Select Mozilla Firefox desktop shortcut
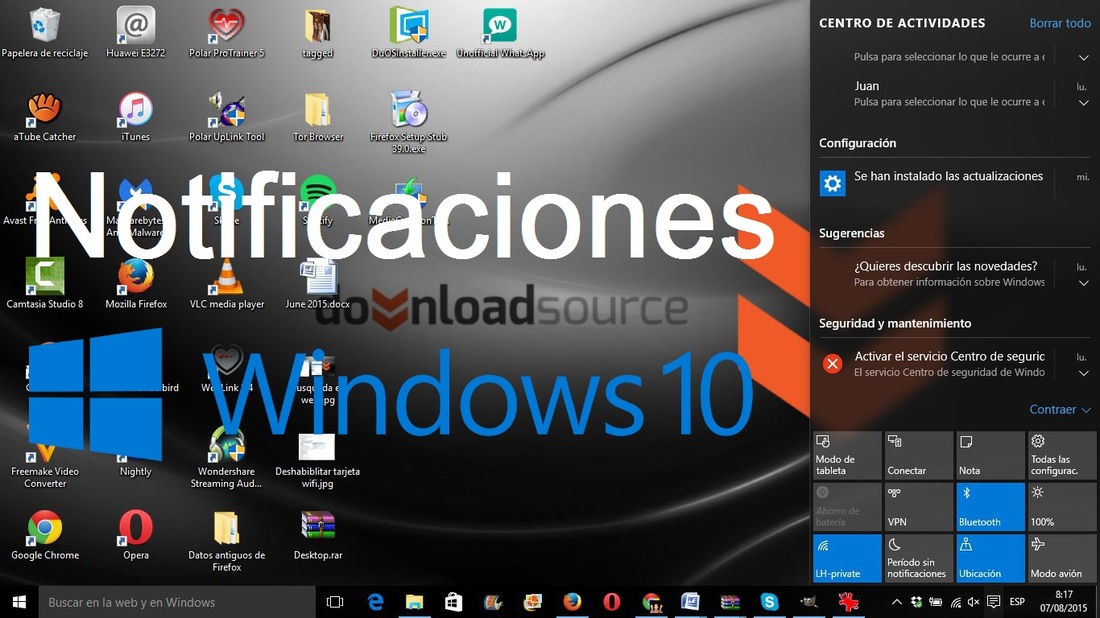This screenshot has width=1100, height=618. coord(135,283)
